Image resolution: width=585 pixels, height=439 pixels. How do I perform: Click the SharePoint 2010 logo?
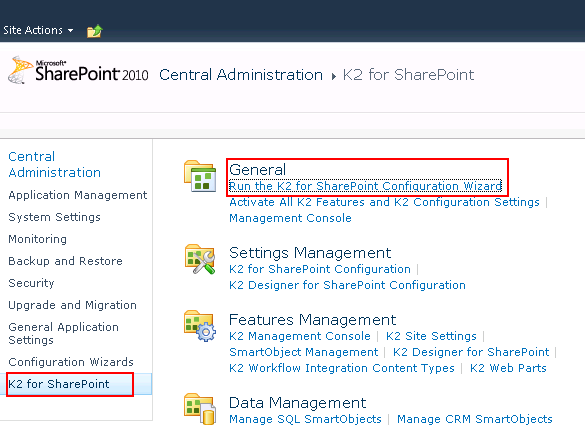pyautogui.click(x=78, y=70)
